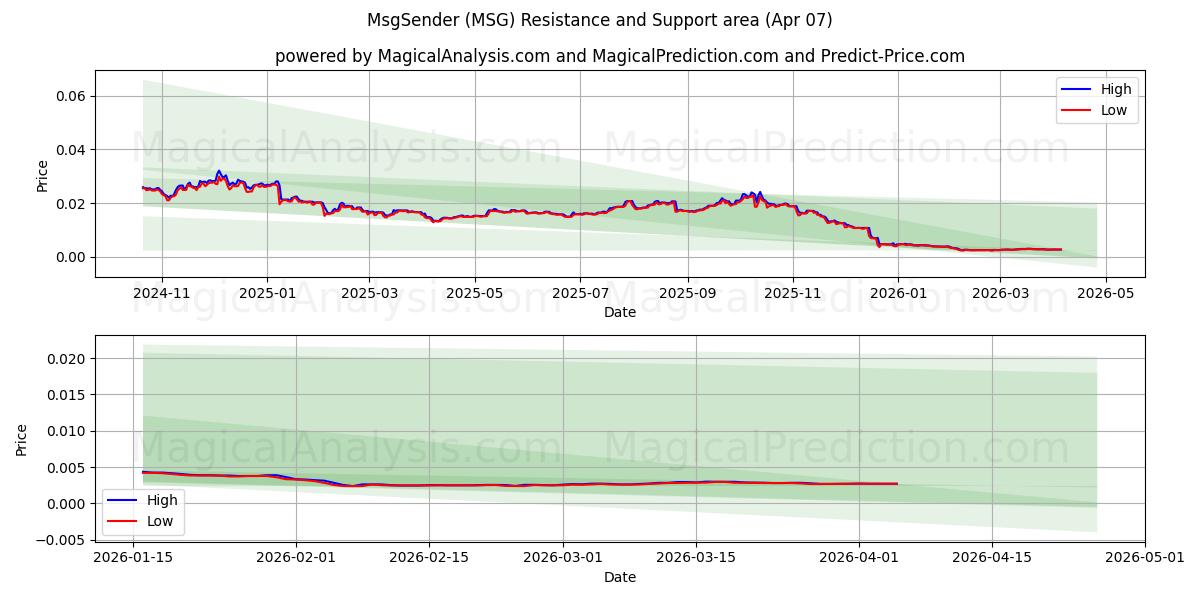This screenshot has width=1200, height=600.
Task: Click the '2025-07' x-axis tick label
Action: (580, 293)
